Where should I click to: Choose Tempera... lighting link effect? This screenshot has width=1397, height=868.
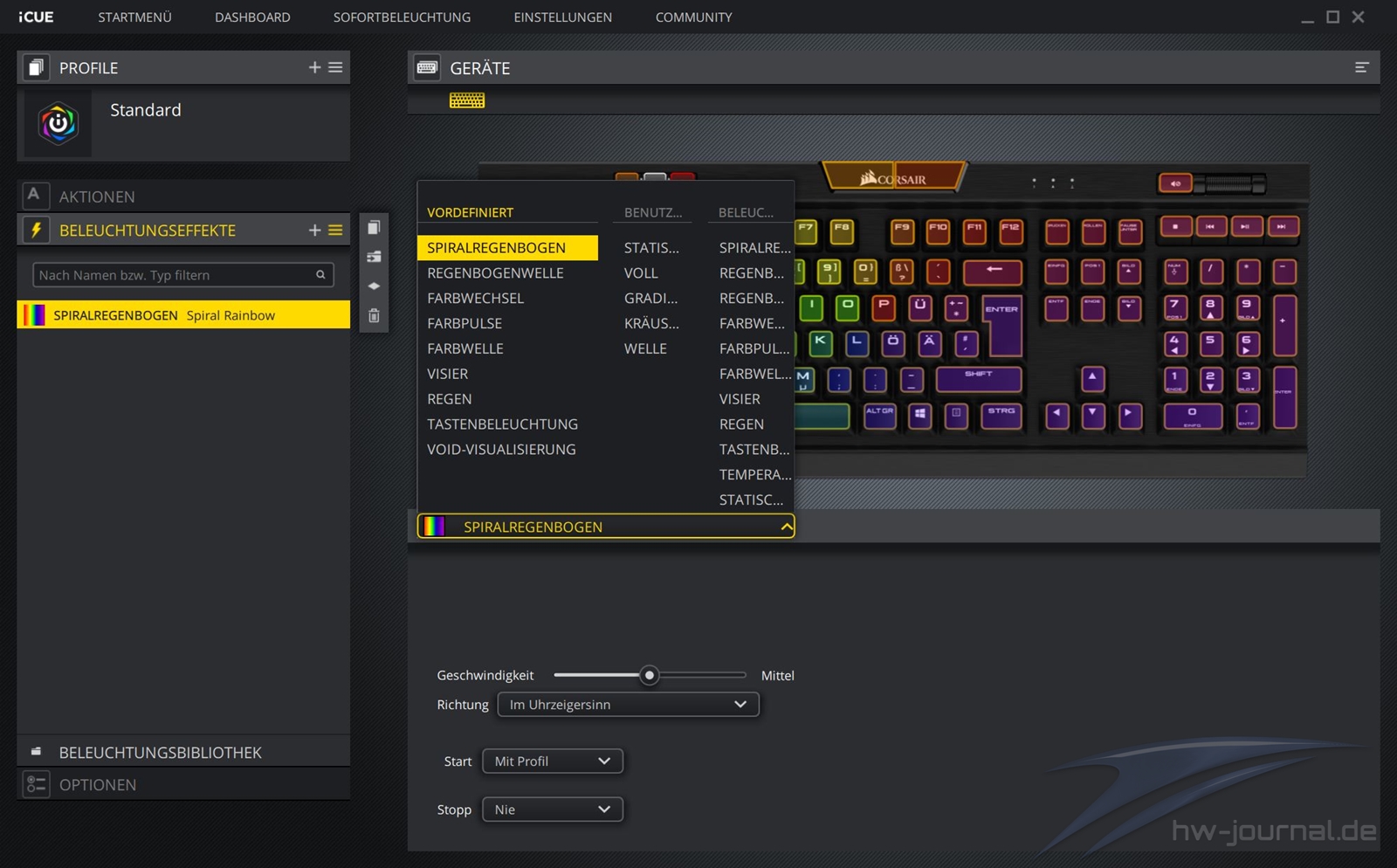(x=755, y=475)
